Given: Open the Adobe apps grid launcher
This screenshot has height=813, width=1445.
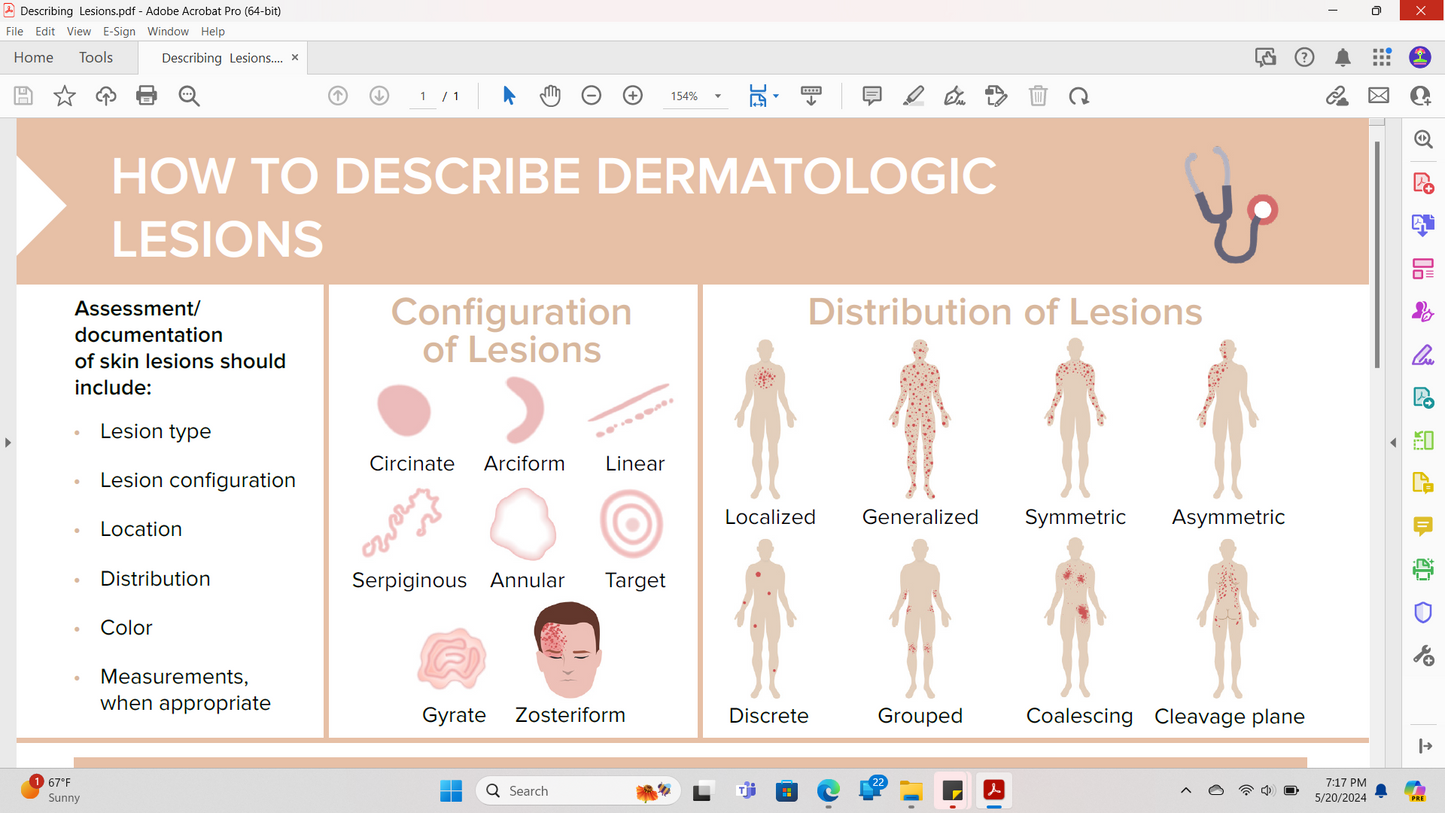Looking at the screenshot, I should (1382, 58).
